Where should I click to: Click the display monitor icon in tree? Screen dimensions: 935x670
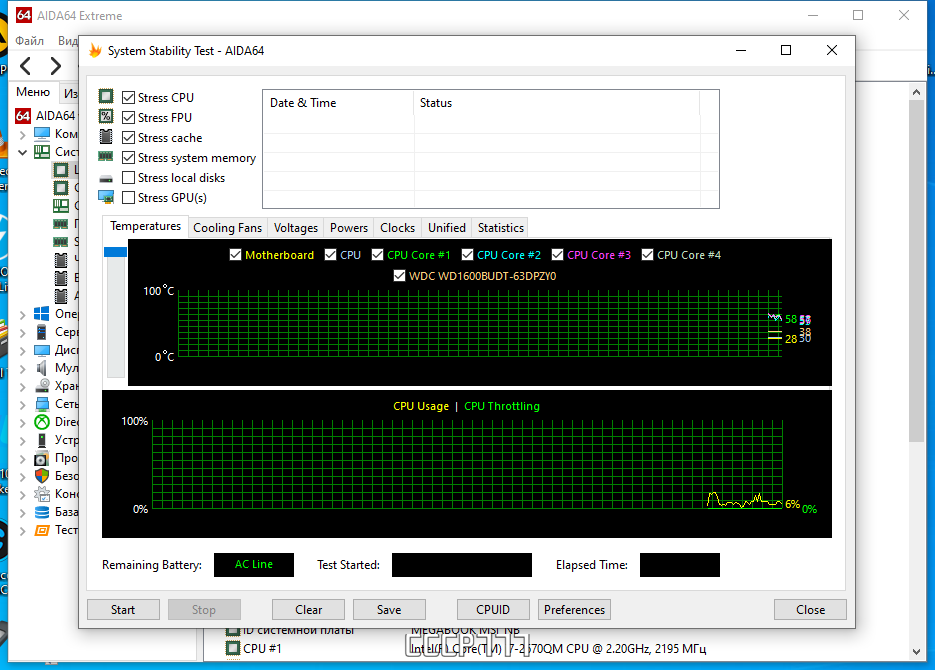point(42,350)
